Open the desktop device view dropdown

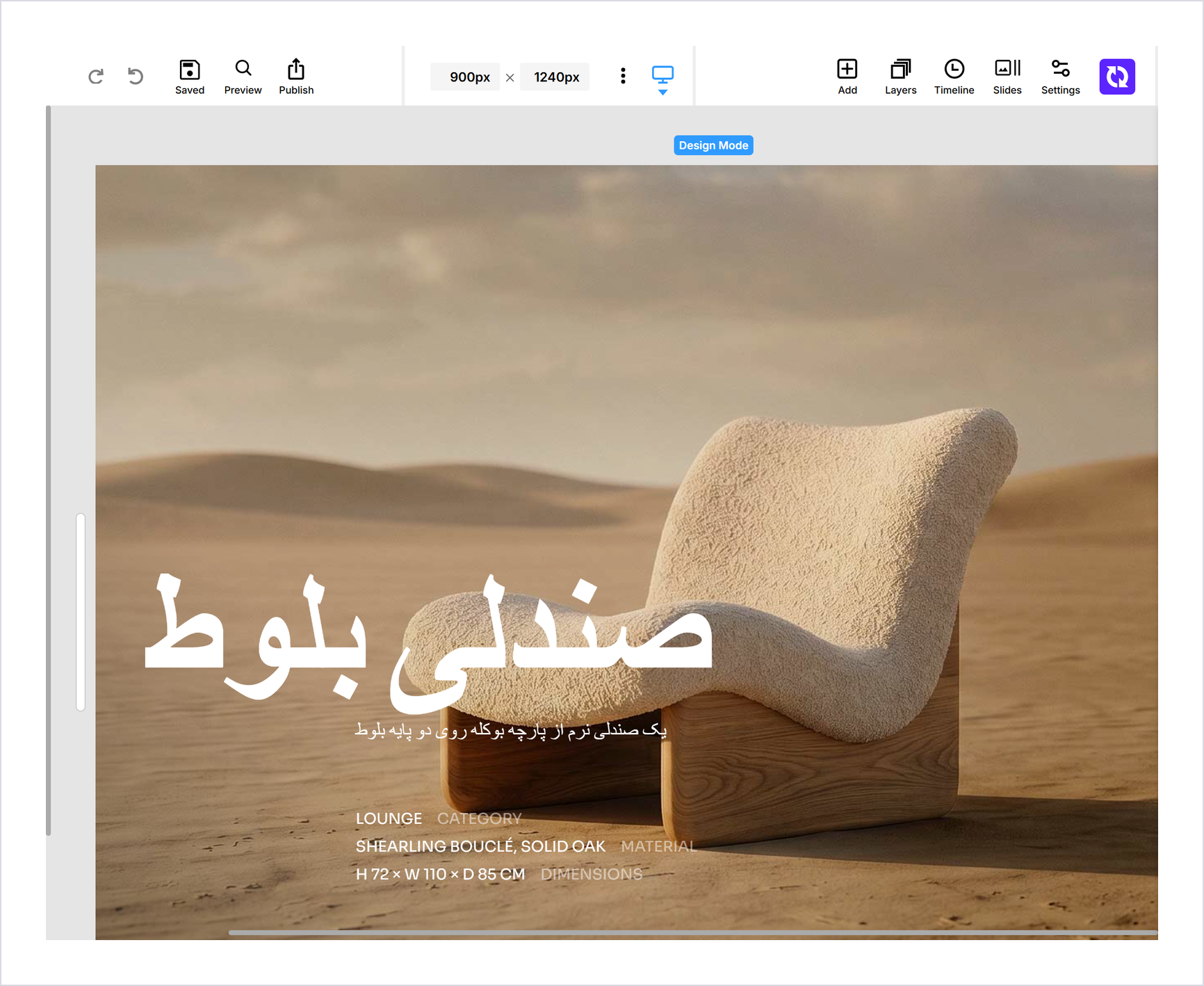pos(662,80)
